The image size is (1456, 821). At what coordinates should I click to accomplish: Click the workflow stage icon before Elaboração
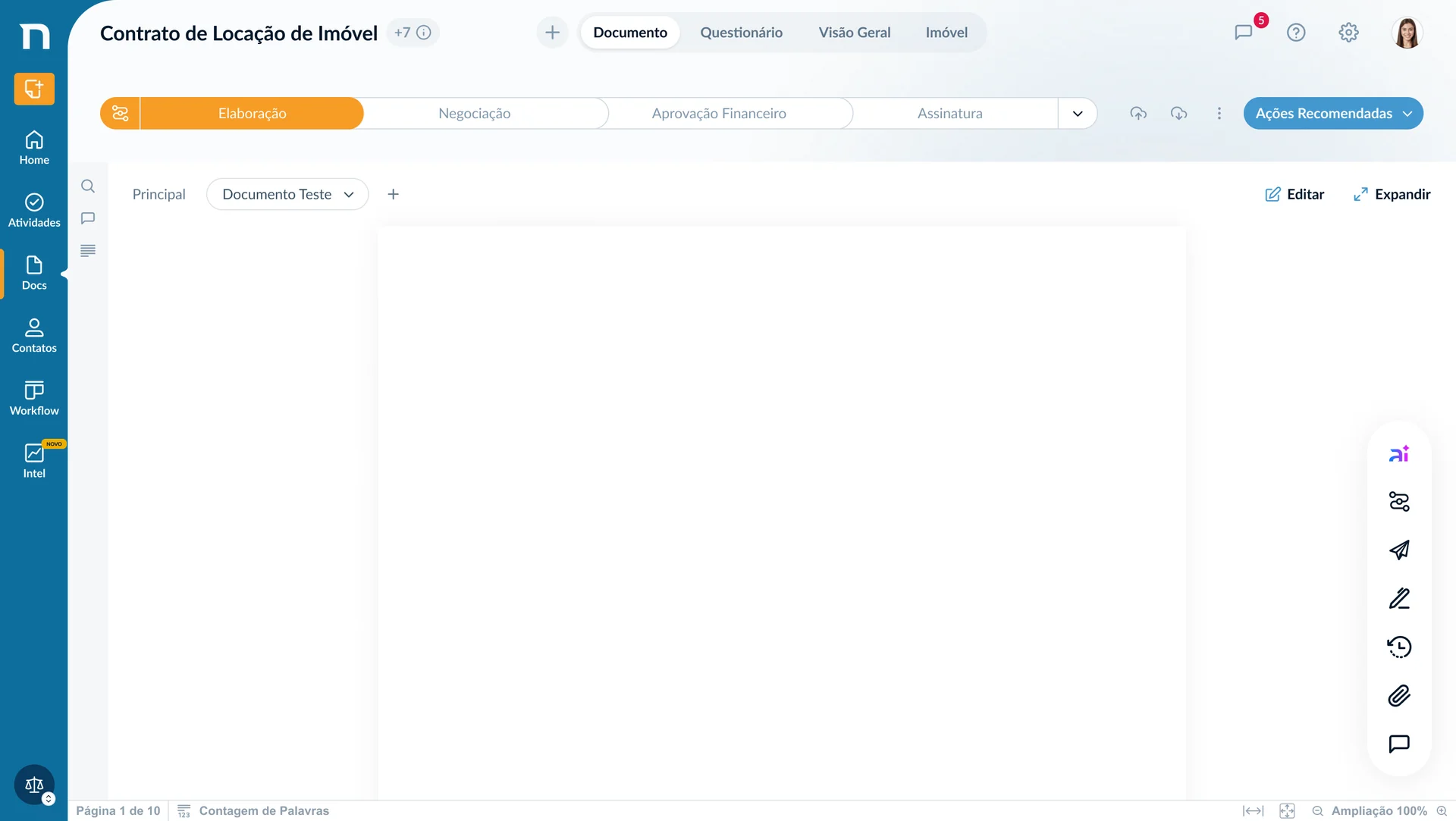pos(120,113)
